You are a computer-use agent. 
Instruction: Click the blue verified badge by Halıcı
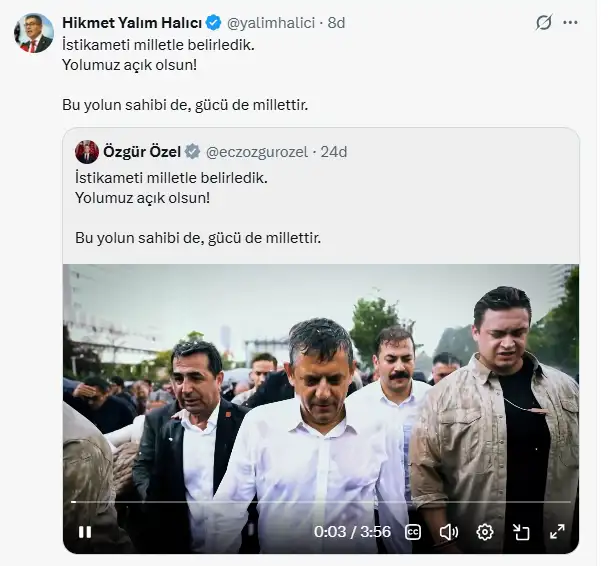coord(214,23)
